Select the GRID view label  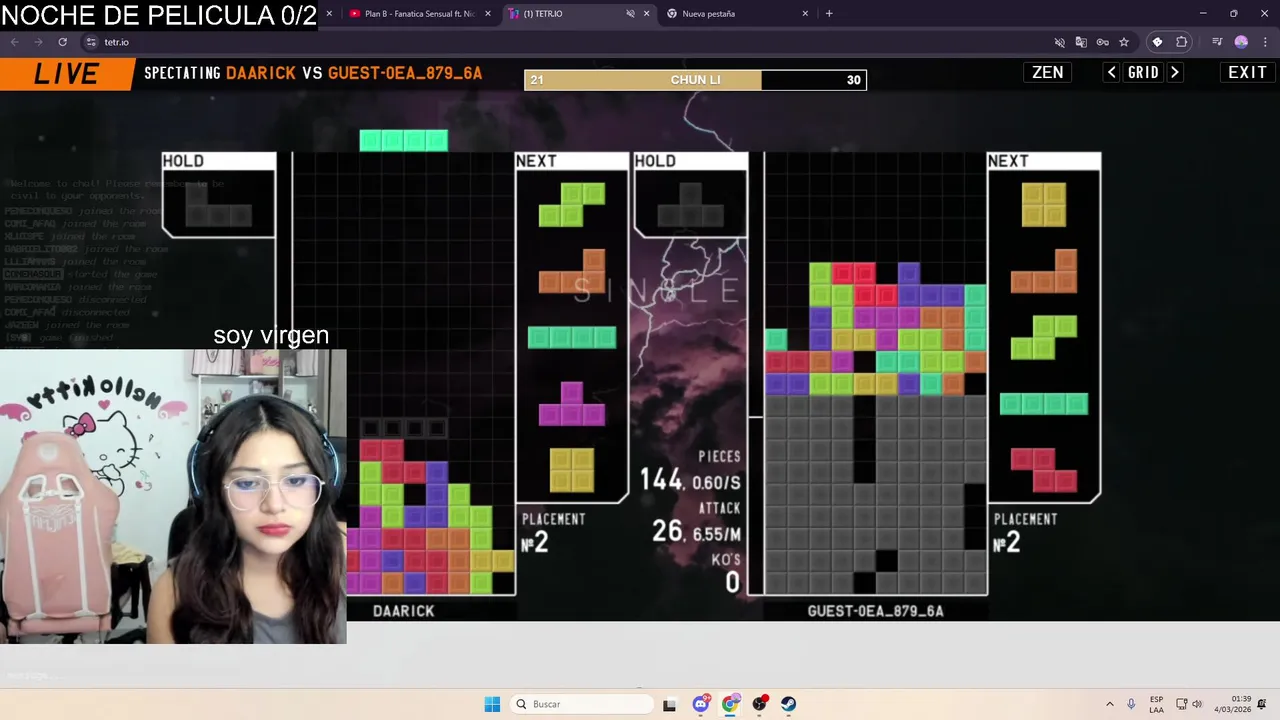tap(1143, 72)
